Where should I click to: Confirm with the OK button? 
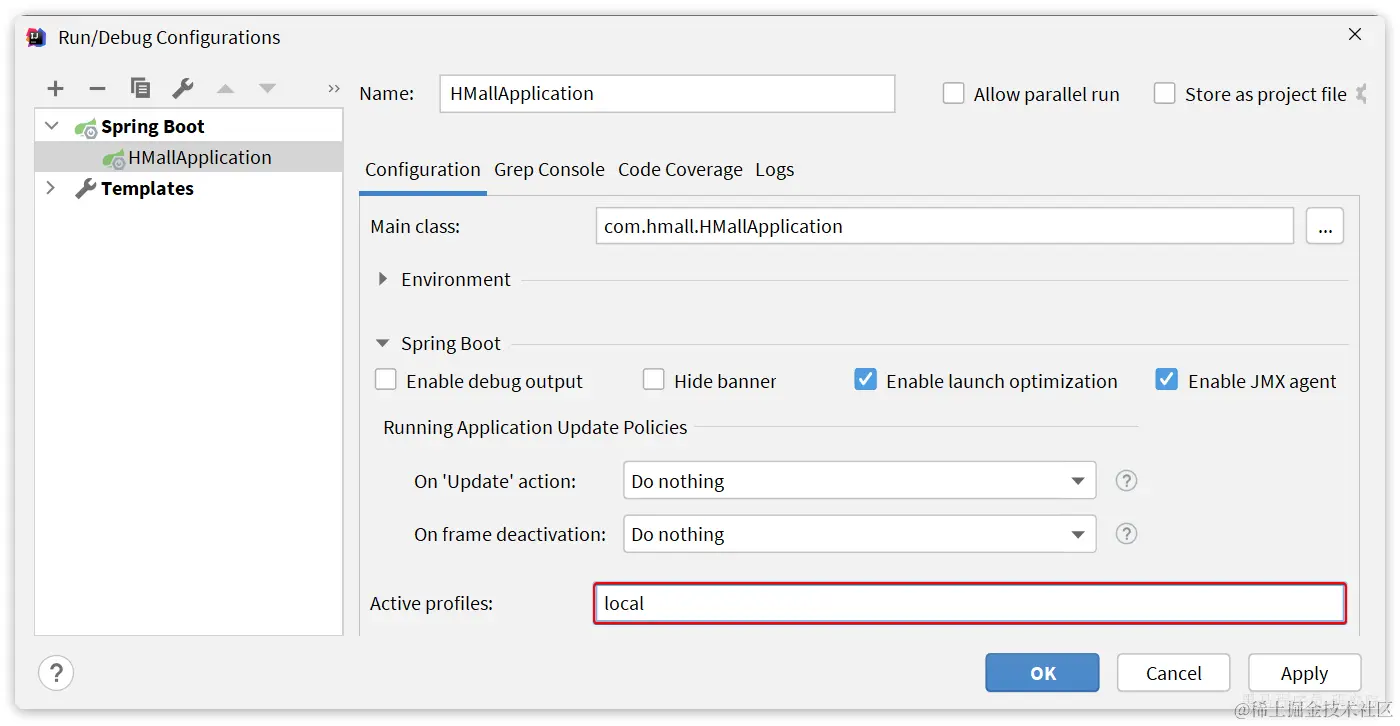click(x=1042, y=673)
